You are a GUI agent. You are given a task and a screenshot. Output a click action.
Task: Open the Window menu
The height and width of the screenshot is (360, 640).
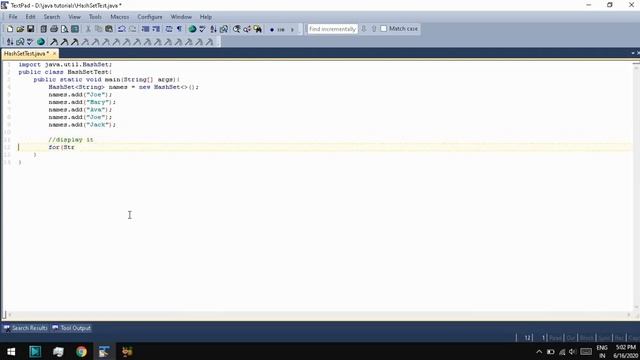181,17
